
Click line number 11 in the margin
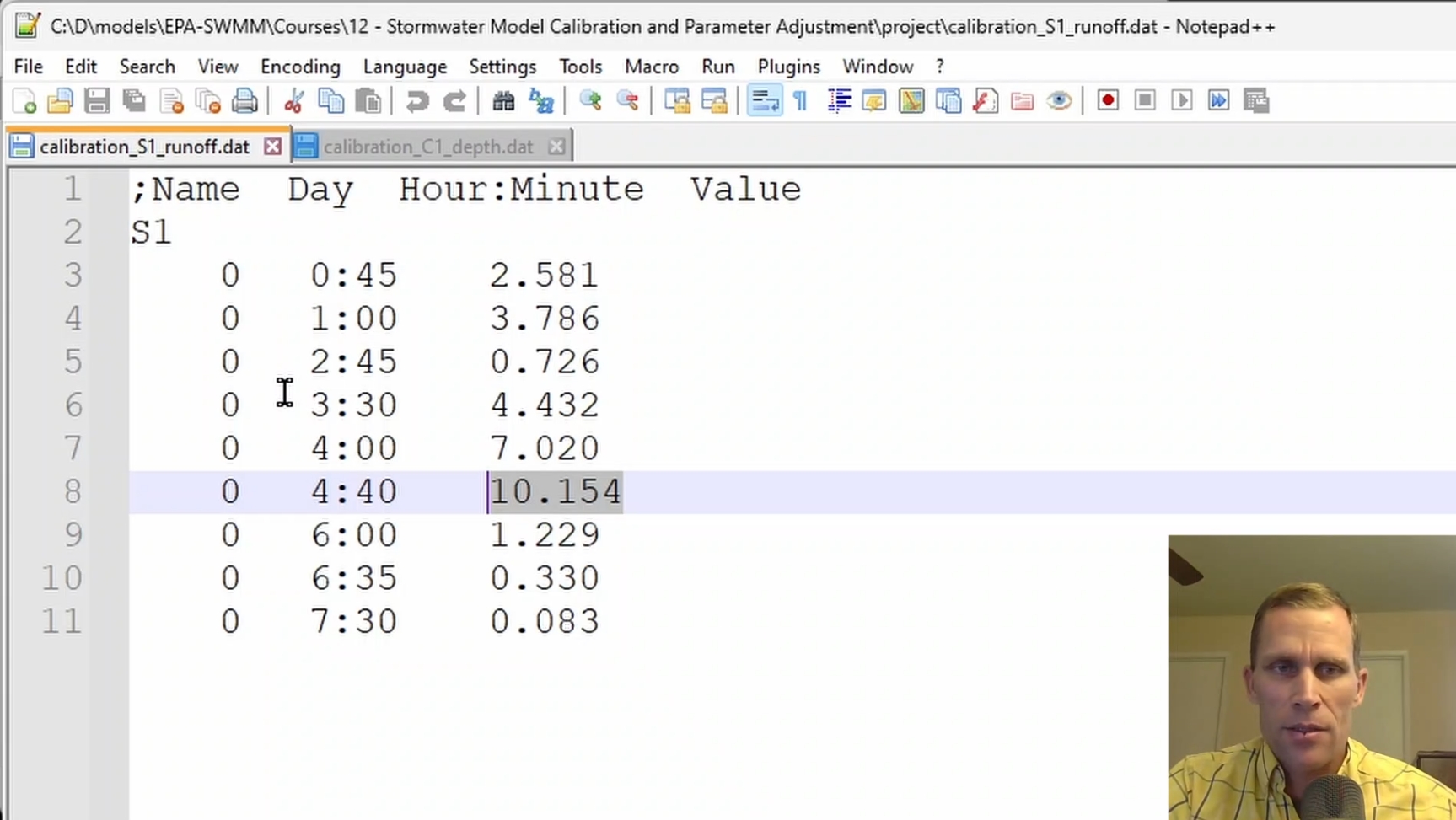(62, 622)
